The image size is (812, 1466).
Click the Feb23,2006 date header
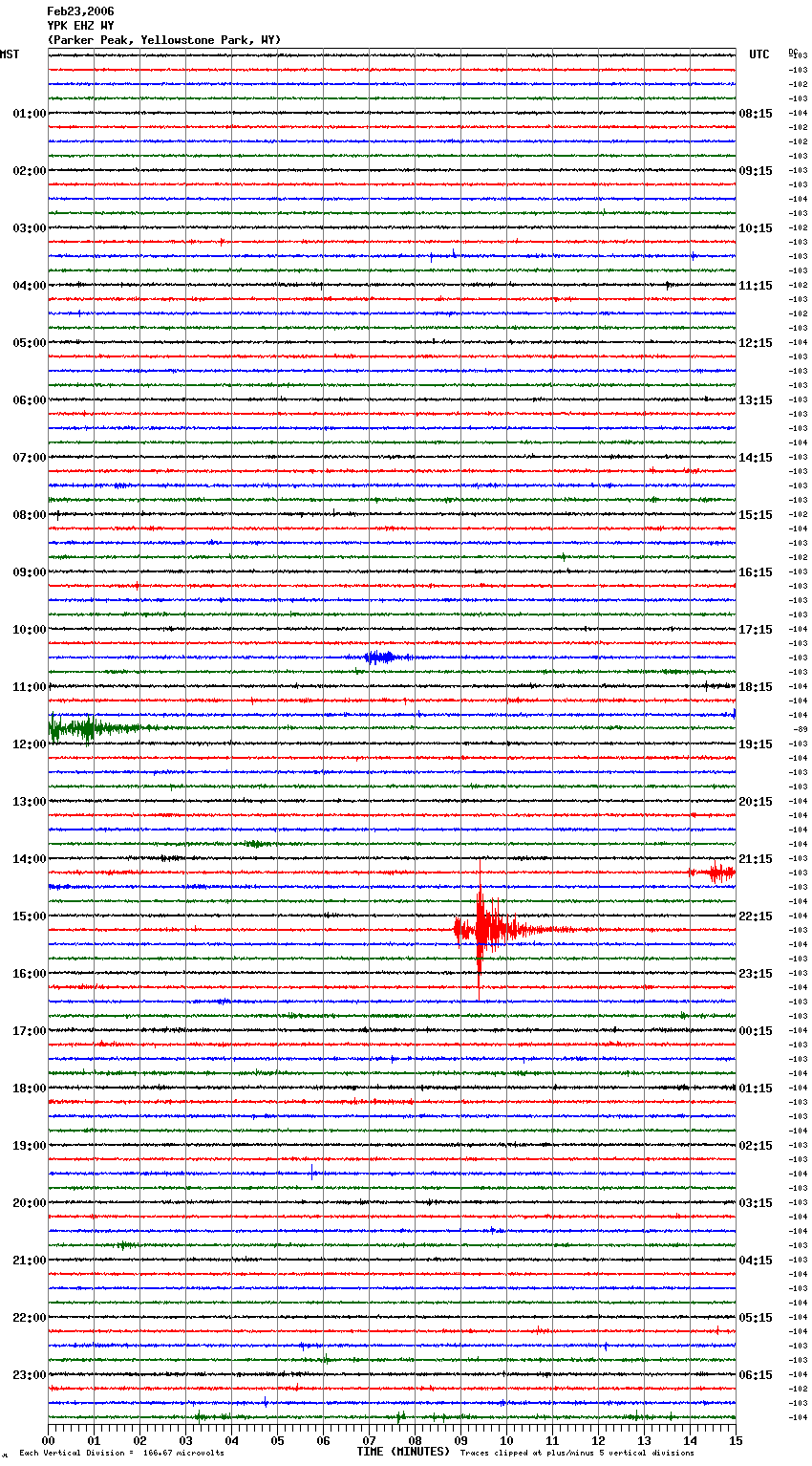tap(80, 11)
